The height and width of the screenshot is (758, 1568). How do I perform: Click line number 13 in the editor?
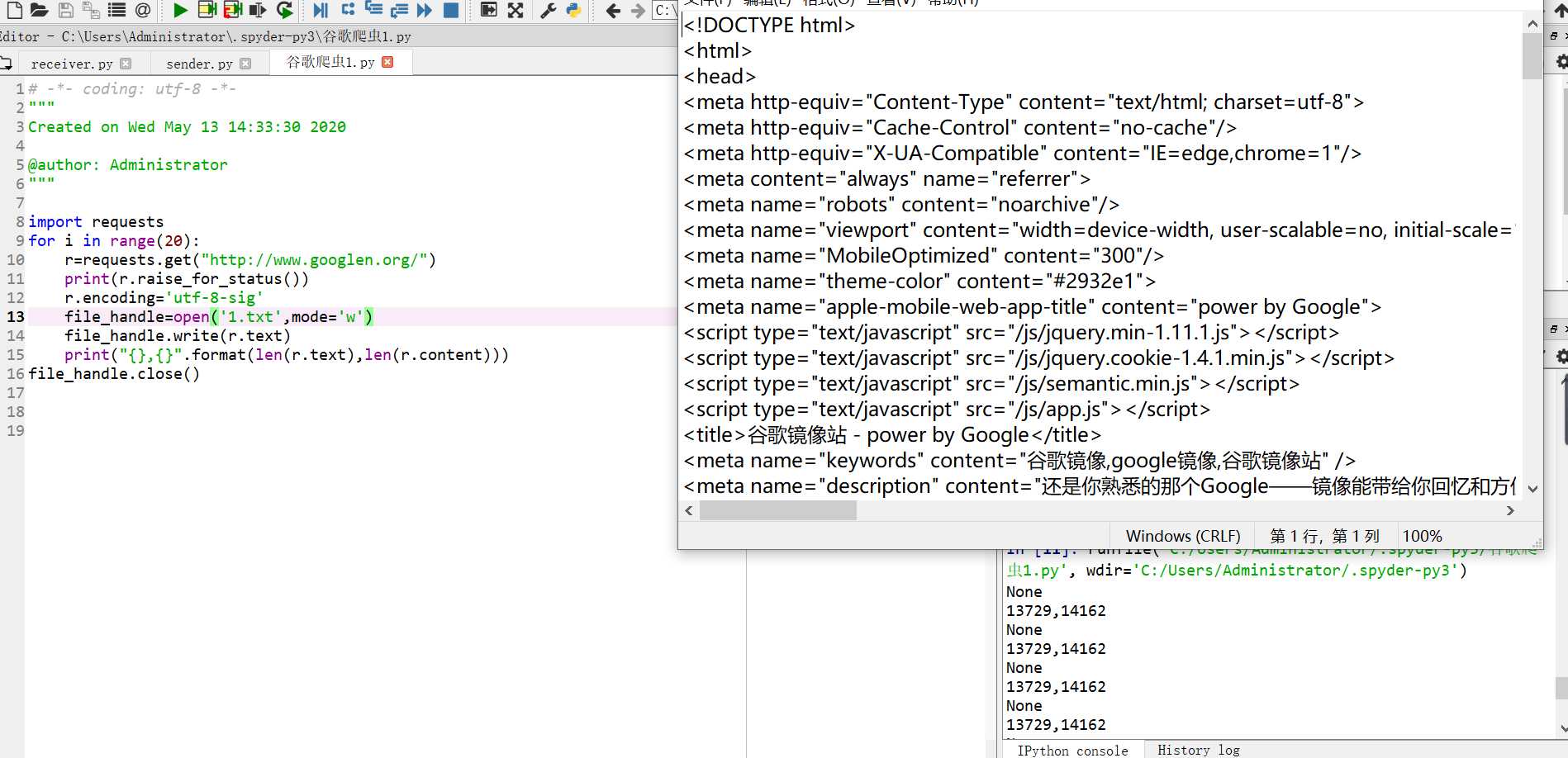(x=16, y=317)
